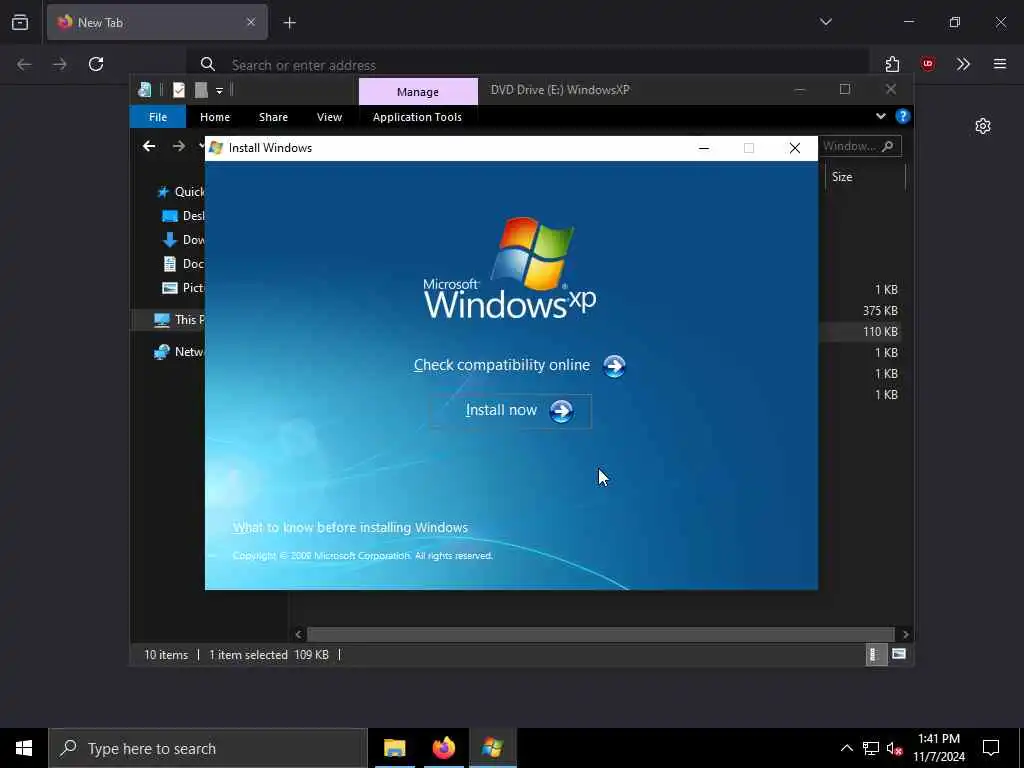Open the notification center icon
Viewport: 1024px width, 768px height.
(x=991, y=748)
